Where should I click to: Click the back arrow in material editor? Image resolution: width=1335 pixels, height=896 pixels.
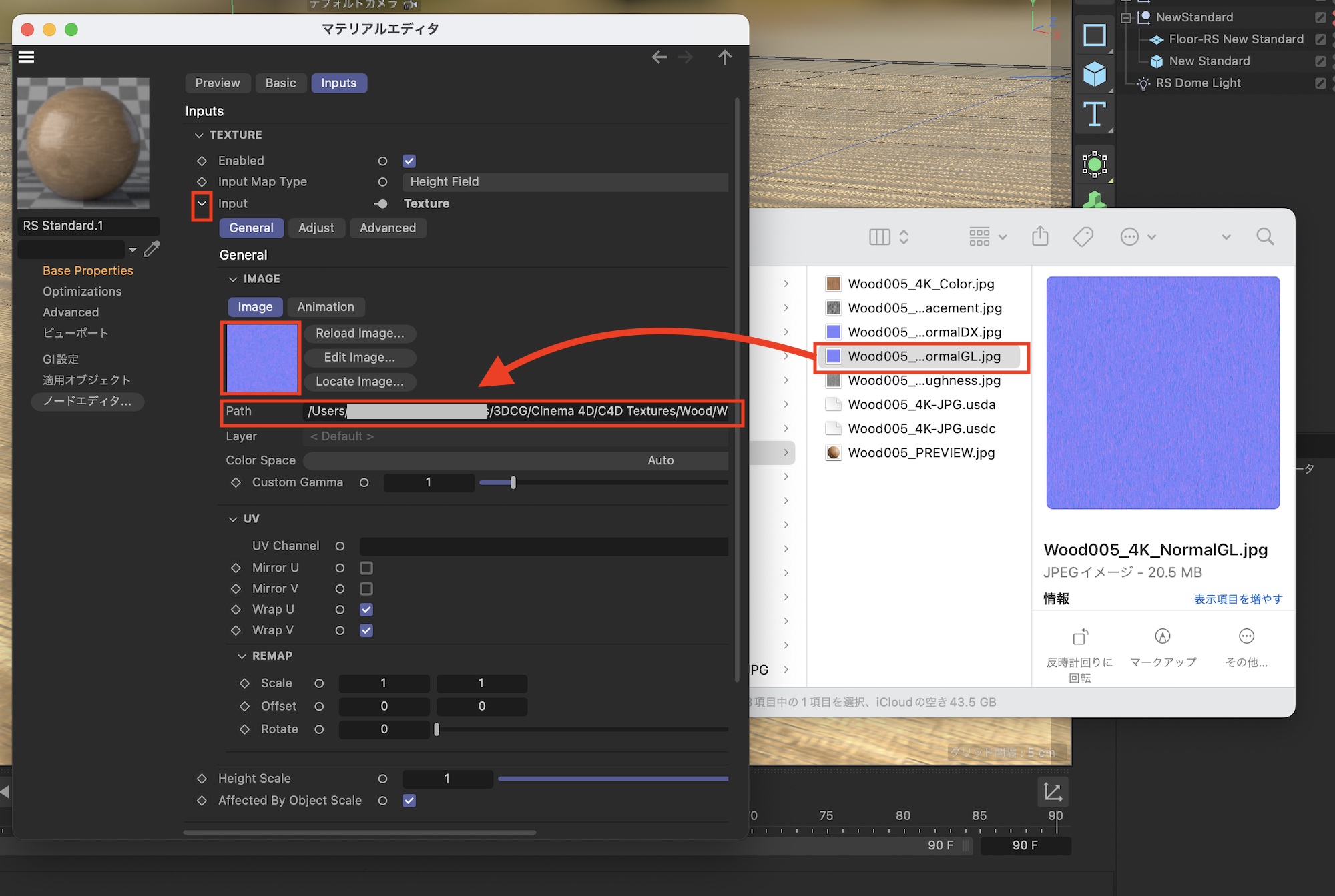659,57
